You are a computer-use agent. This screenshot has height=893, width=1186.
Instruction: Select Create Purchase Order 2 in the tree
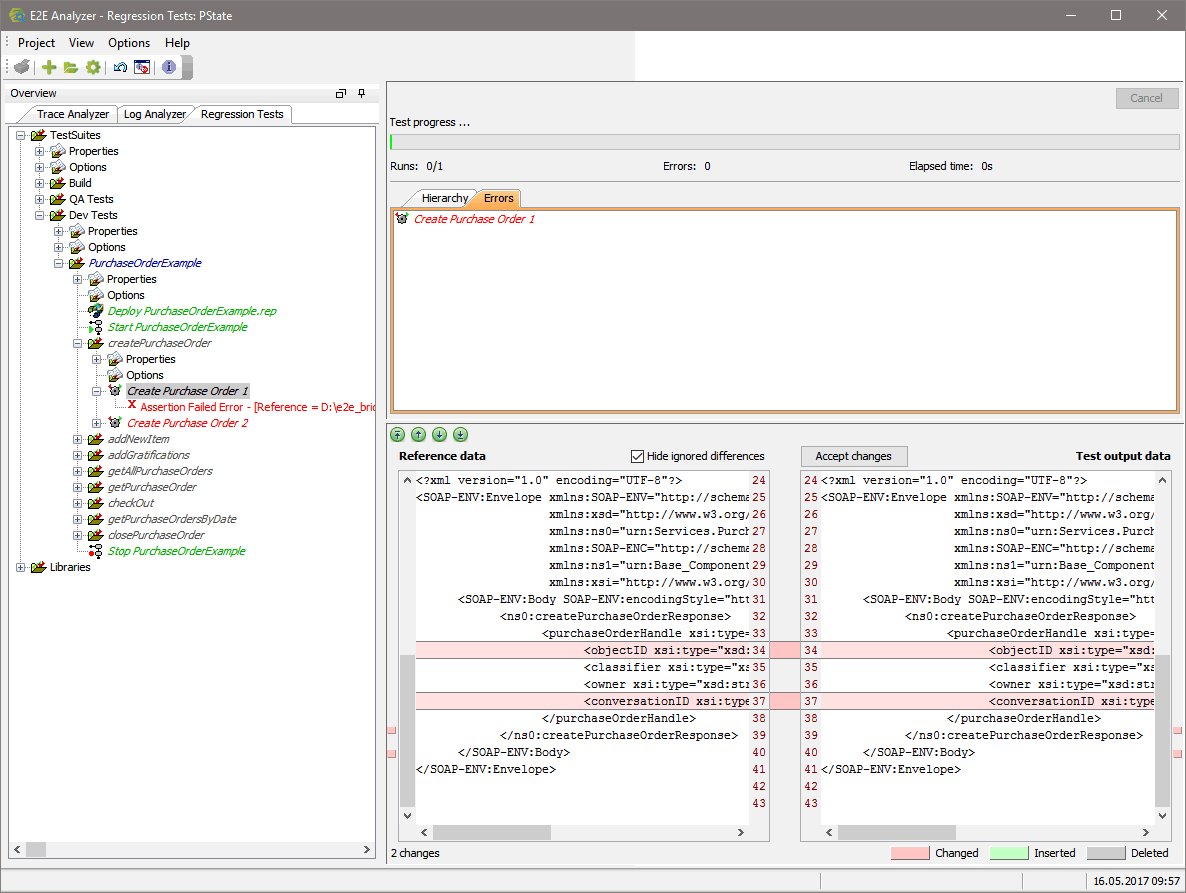click(x=187, y=423)
